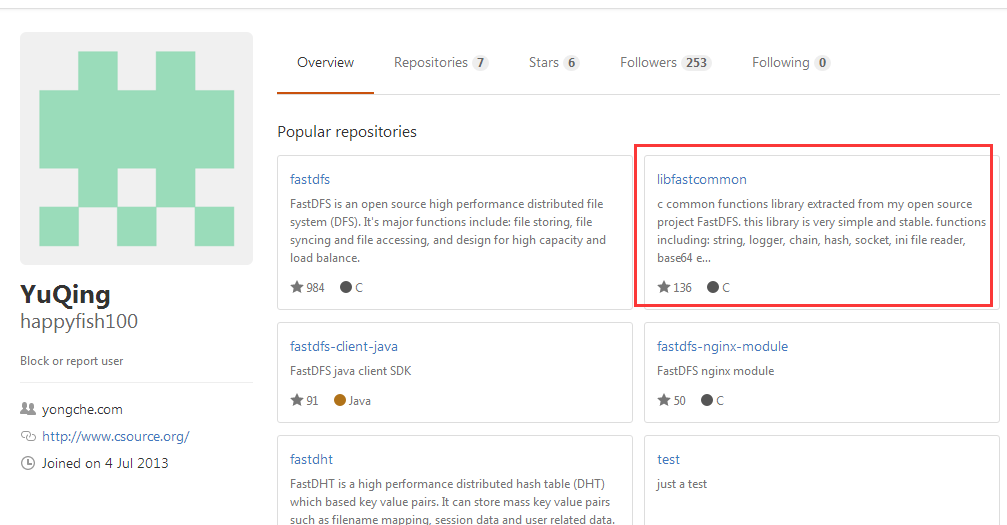Open the libfastcommon repository link

[x=701, y=180]
